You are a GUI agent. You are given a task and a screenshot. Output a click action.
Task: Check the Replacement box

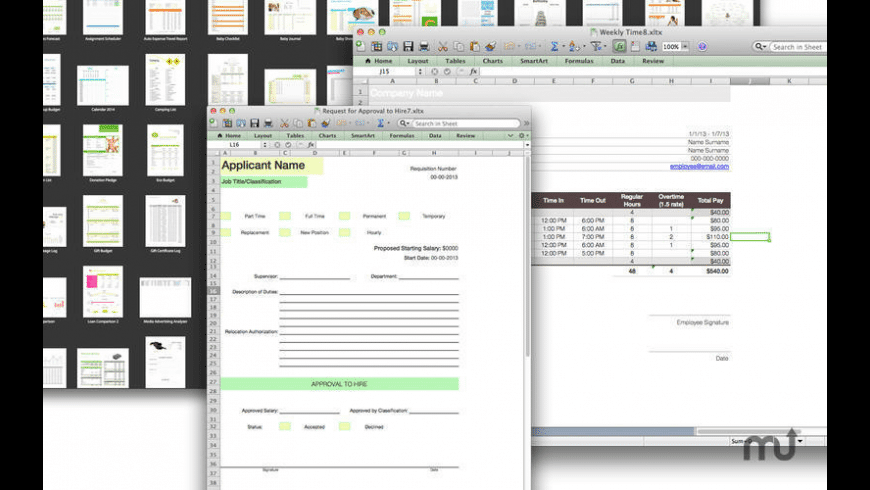tap(226, 233)
